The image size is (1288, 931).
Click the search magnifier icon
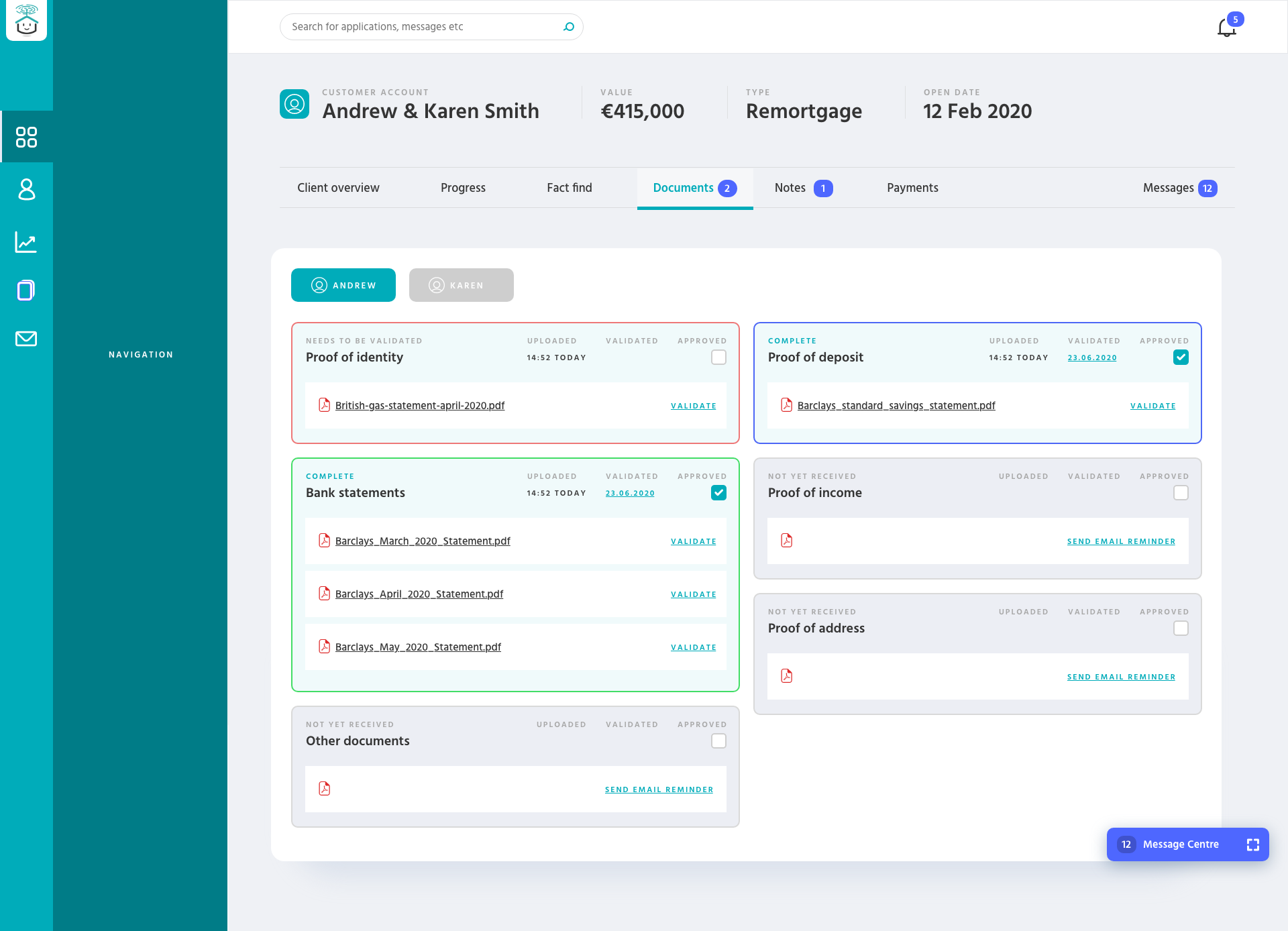(569, 27)
